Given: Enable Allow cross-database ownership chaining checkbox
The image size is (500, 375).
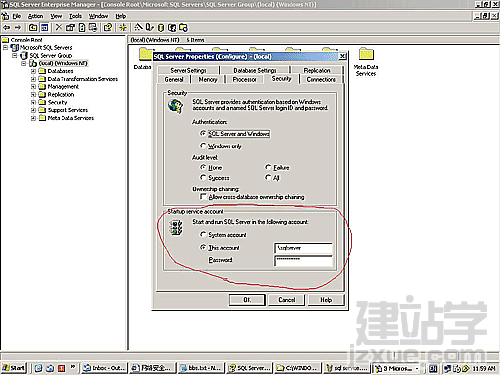Looking at the screenshot, I should pyautogui.click(x=203, y=197).
